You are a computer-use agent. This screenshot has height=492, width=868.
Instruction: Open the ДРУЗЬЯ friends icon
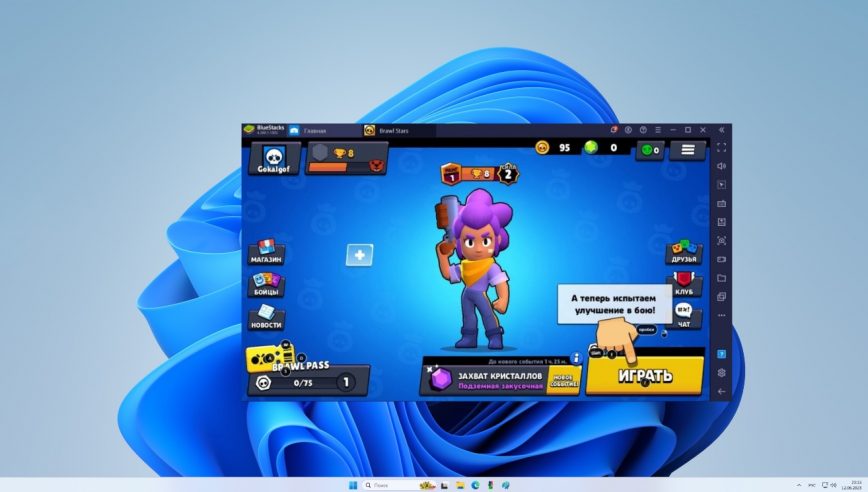[684, 252]
